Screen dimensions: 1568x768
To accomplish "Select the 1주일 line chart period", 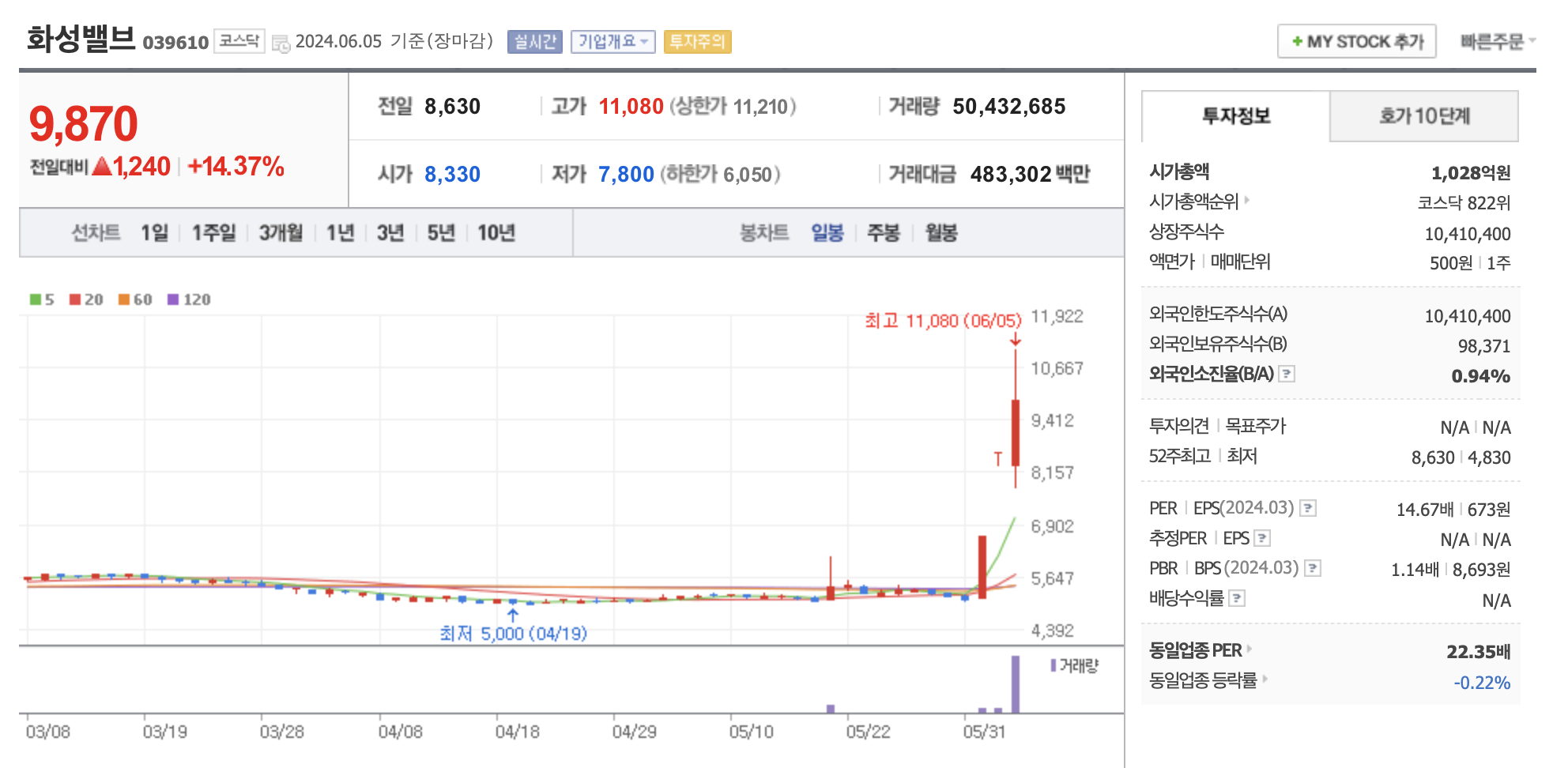I will [214, 233].
